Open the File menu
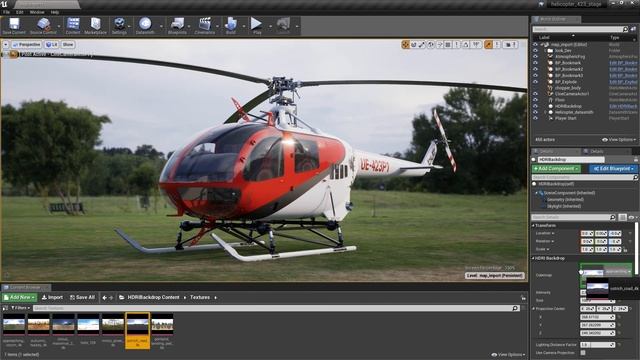This screenshot has height=360, width=640. tap(7, 12)
